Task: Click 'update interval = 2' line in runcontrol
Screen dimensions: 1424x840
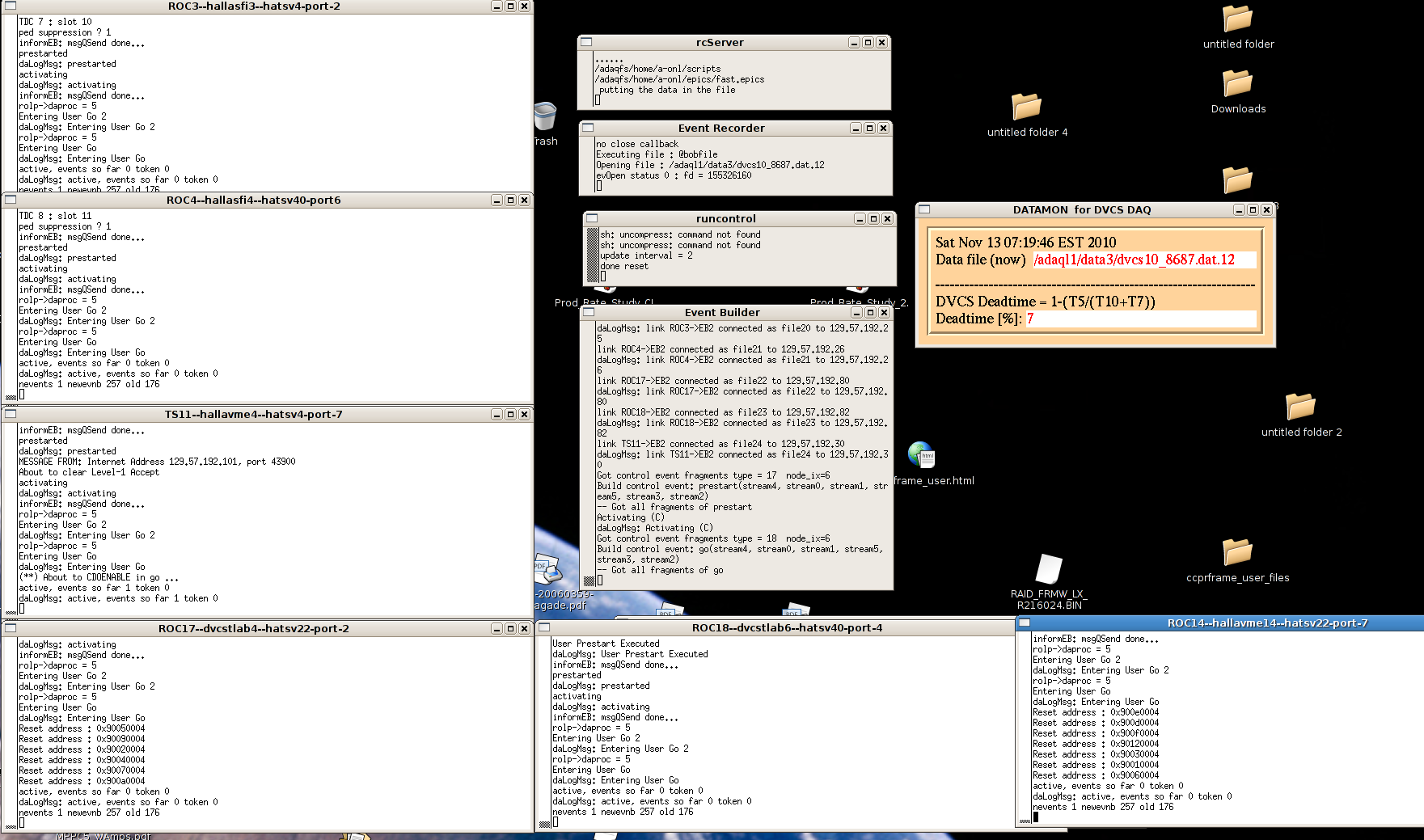Action: tap(646, 255)
